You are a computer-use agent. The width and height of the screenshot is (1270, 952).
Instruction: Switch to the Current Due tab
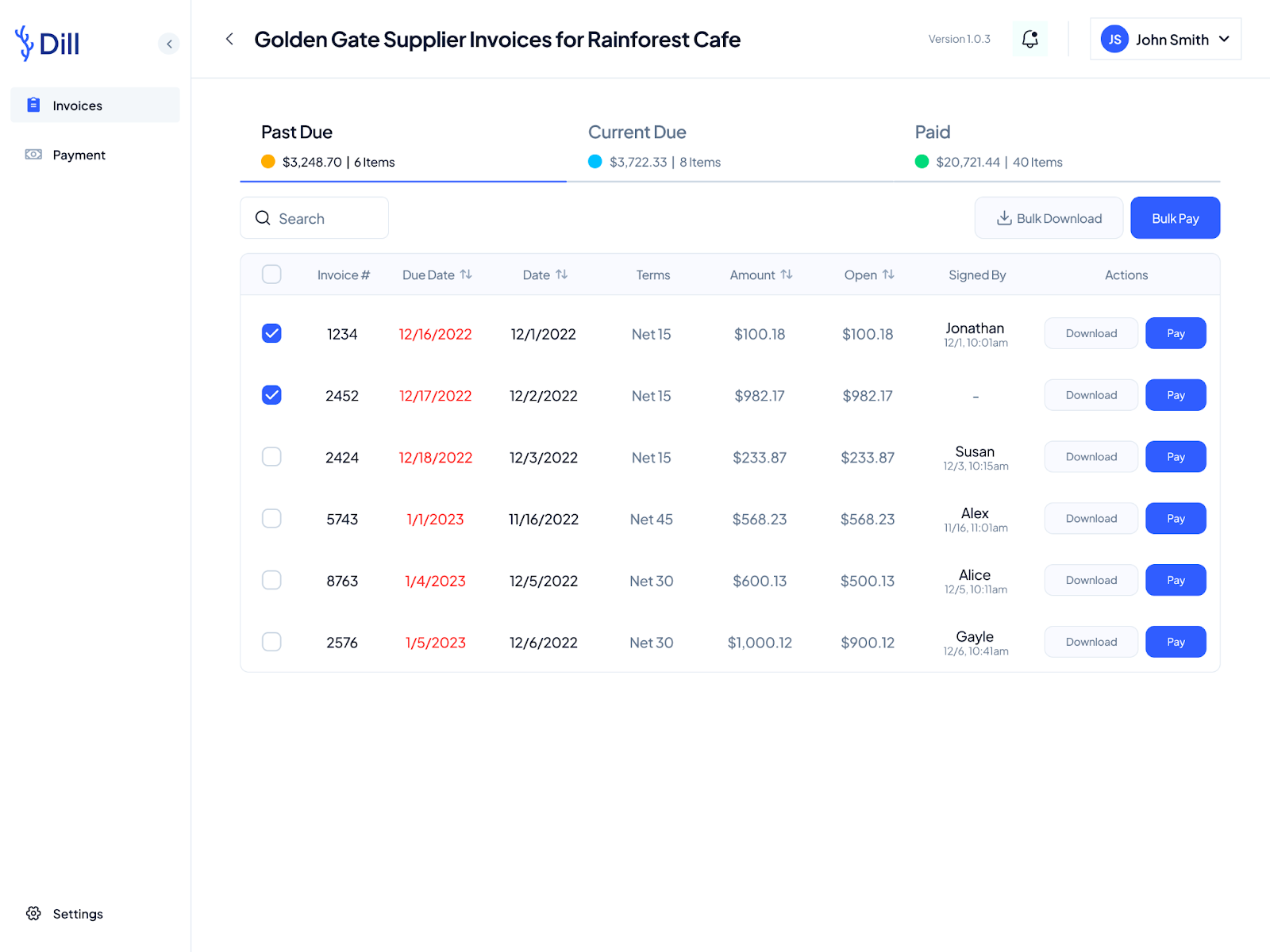729,146
